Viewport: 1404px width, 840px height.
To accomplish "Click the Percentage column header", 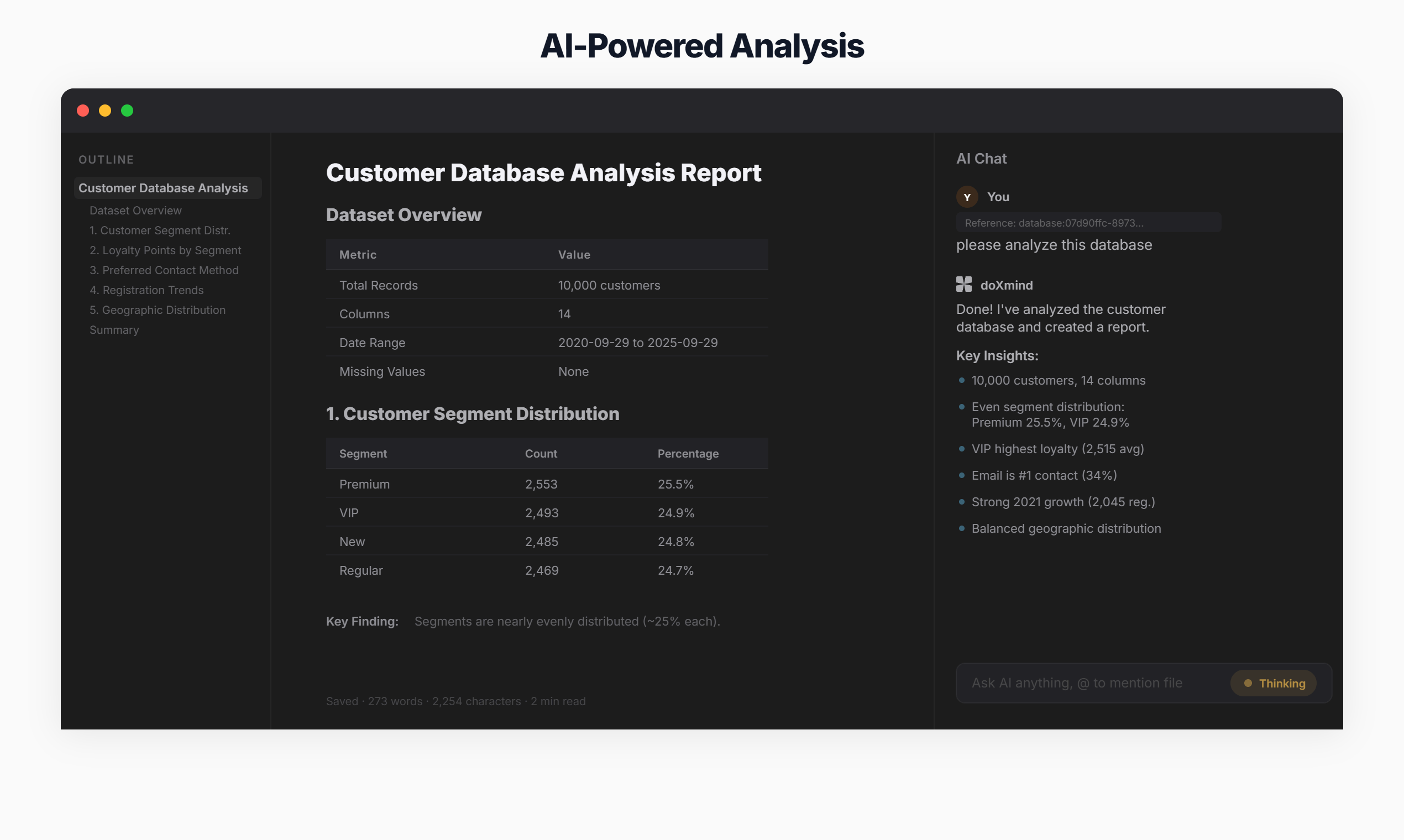I will pos(688,453).
